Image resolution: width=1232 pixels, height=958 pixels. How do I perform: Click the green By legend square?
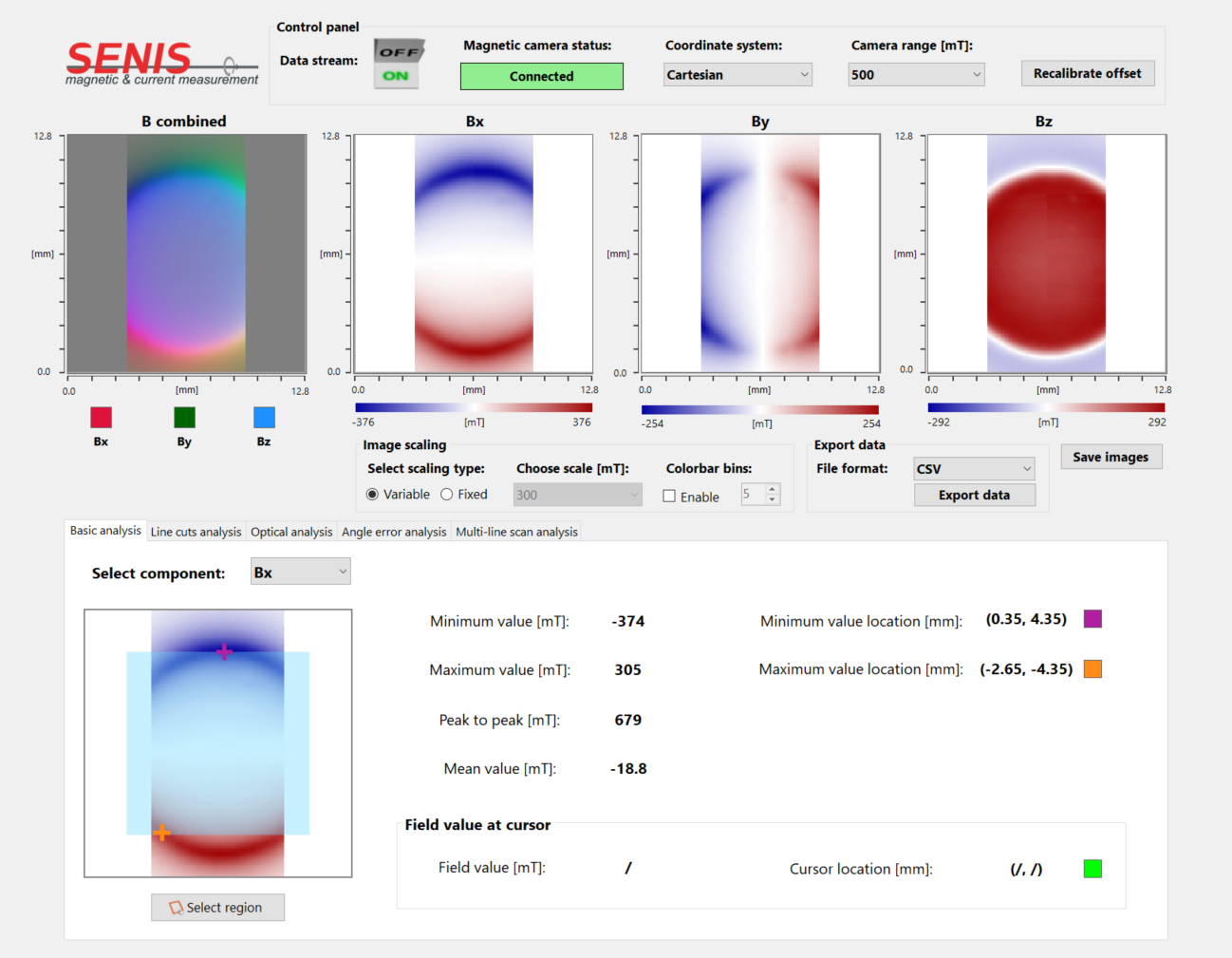click(184, 417)
